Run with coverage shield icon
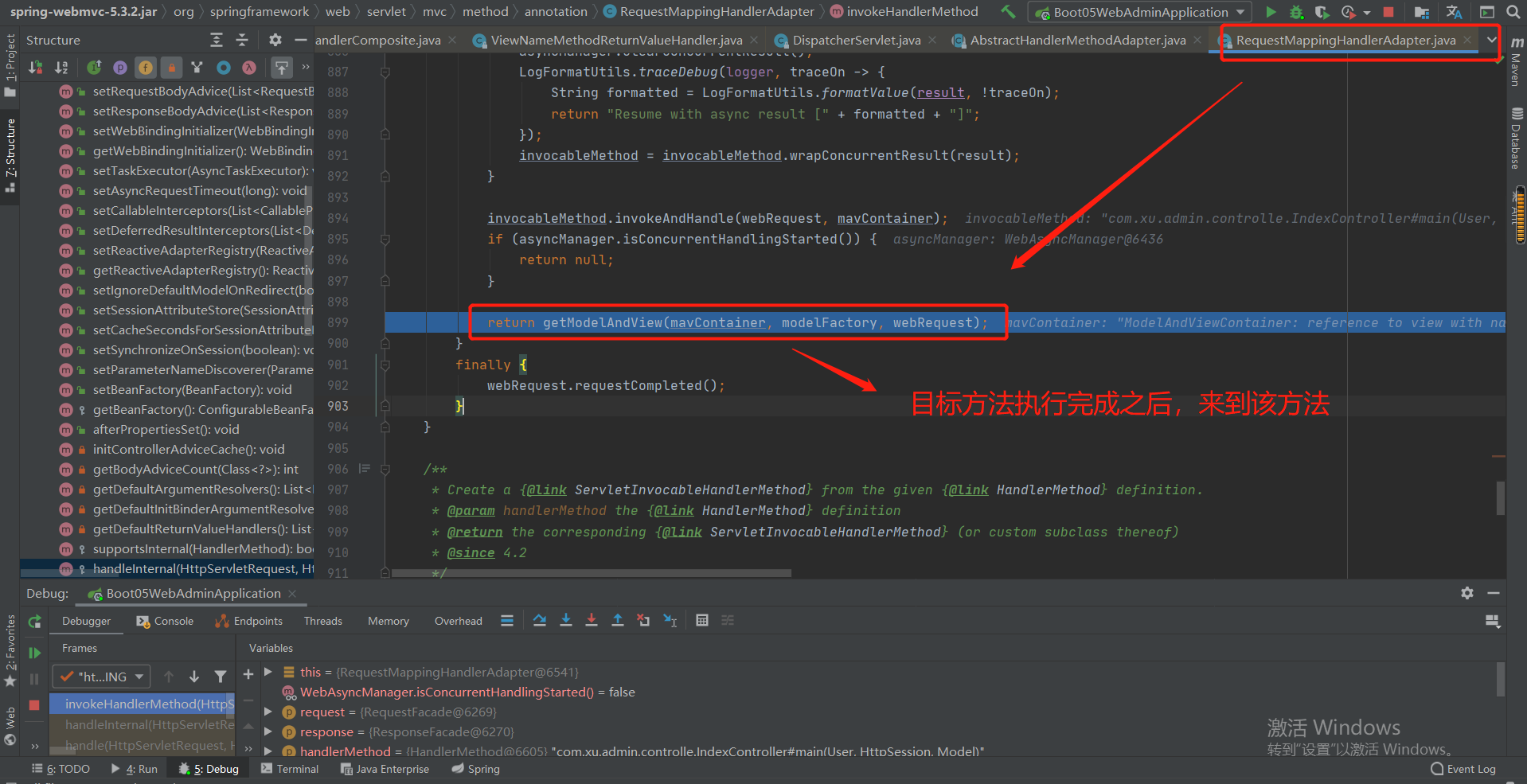Image resolution: width=1527 pixels, height=784 pixels. tap(1322, 12)
